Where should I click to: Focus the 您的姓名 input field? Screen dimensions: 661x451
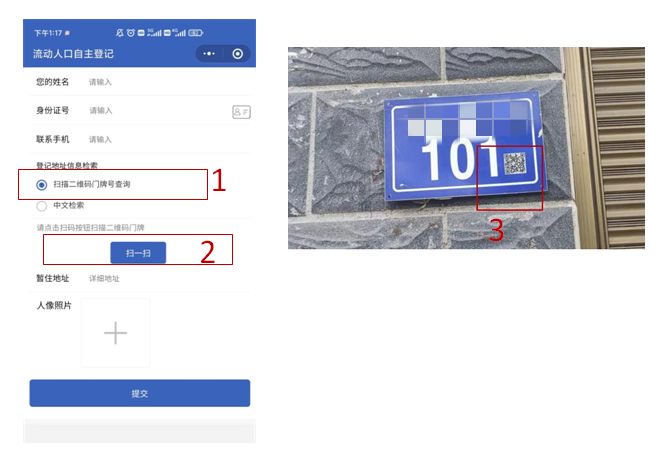169,82
